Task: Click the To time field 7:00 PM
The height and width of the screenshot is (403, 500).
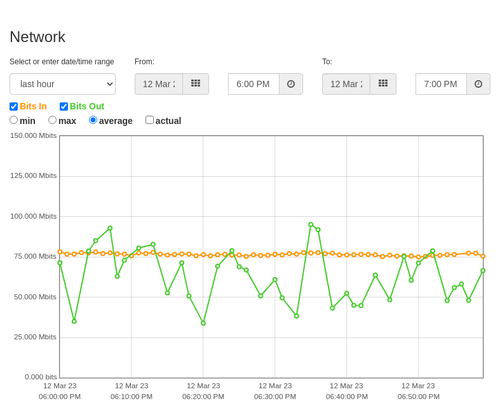Action: click(441, 84)
